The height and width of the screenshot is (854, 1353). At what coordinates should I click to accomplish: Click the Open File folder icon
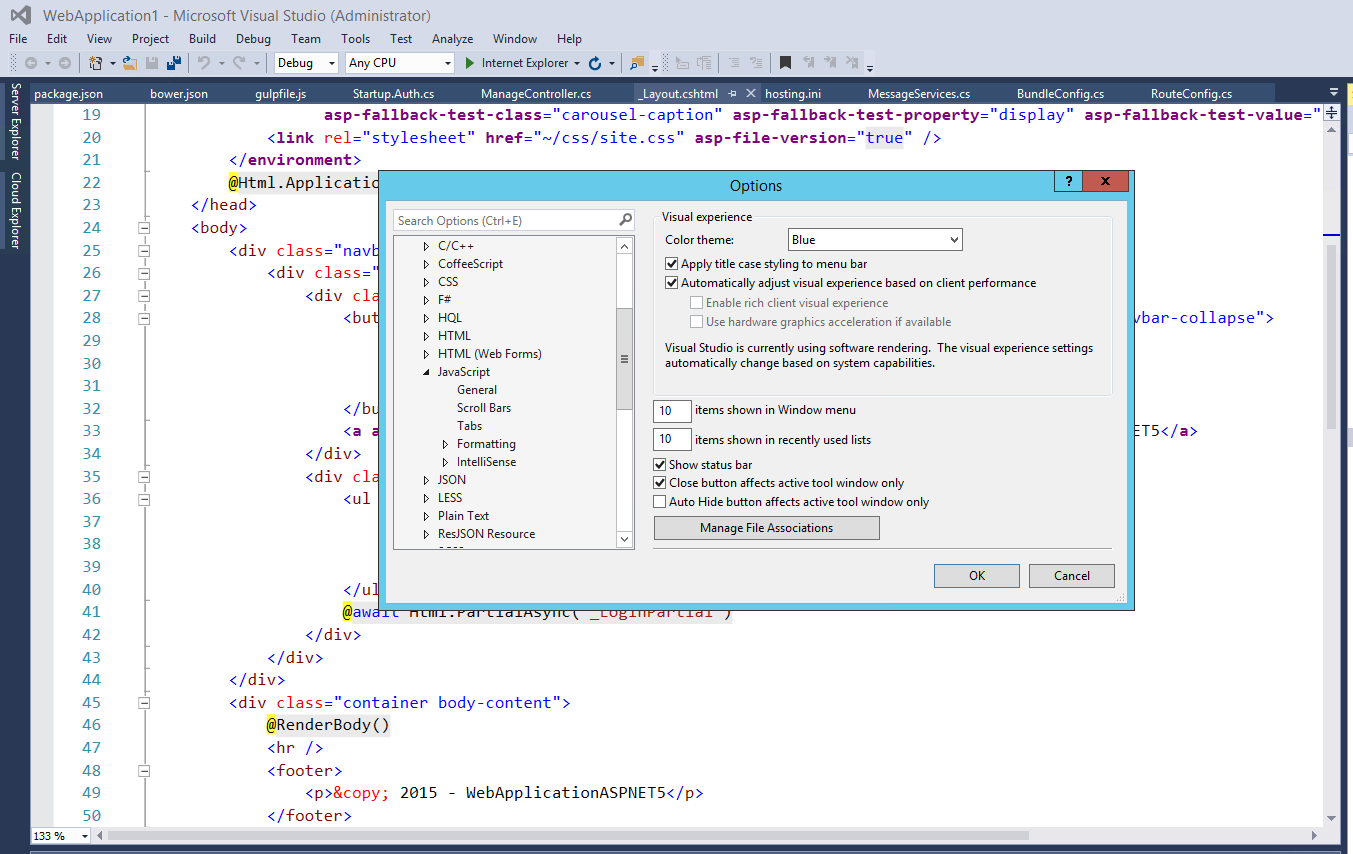(x=131, y=63)
